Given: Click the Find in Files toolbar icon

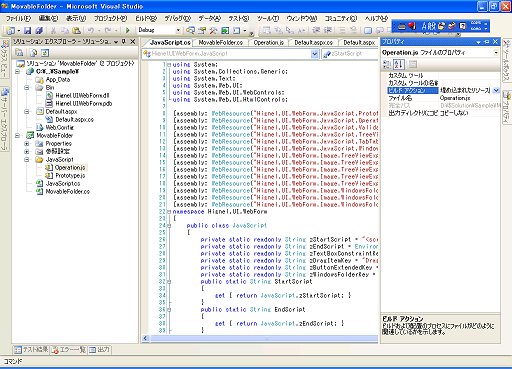Looking at the screenshot, I should 190,31.
